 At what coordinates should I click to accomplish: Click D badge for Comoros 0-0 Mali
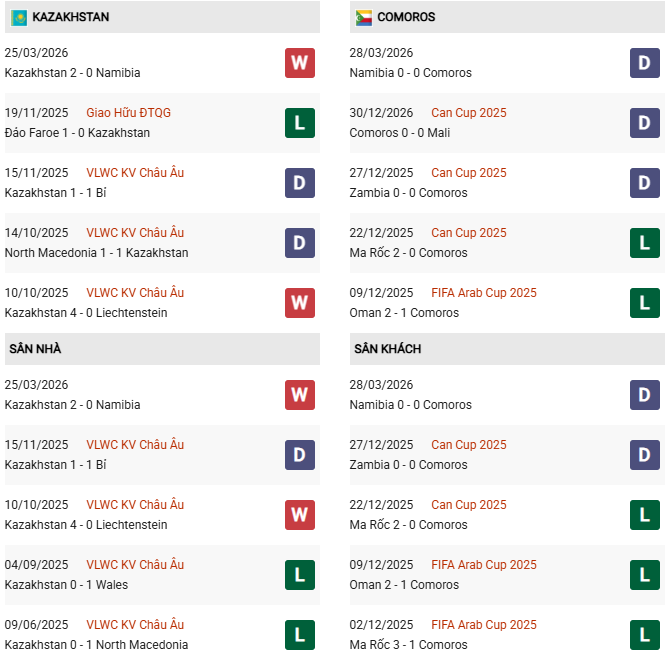(645, 123)
